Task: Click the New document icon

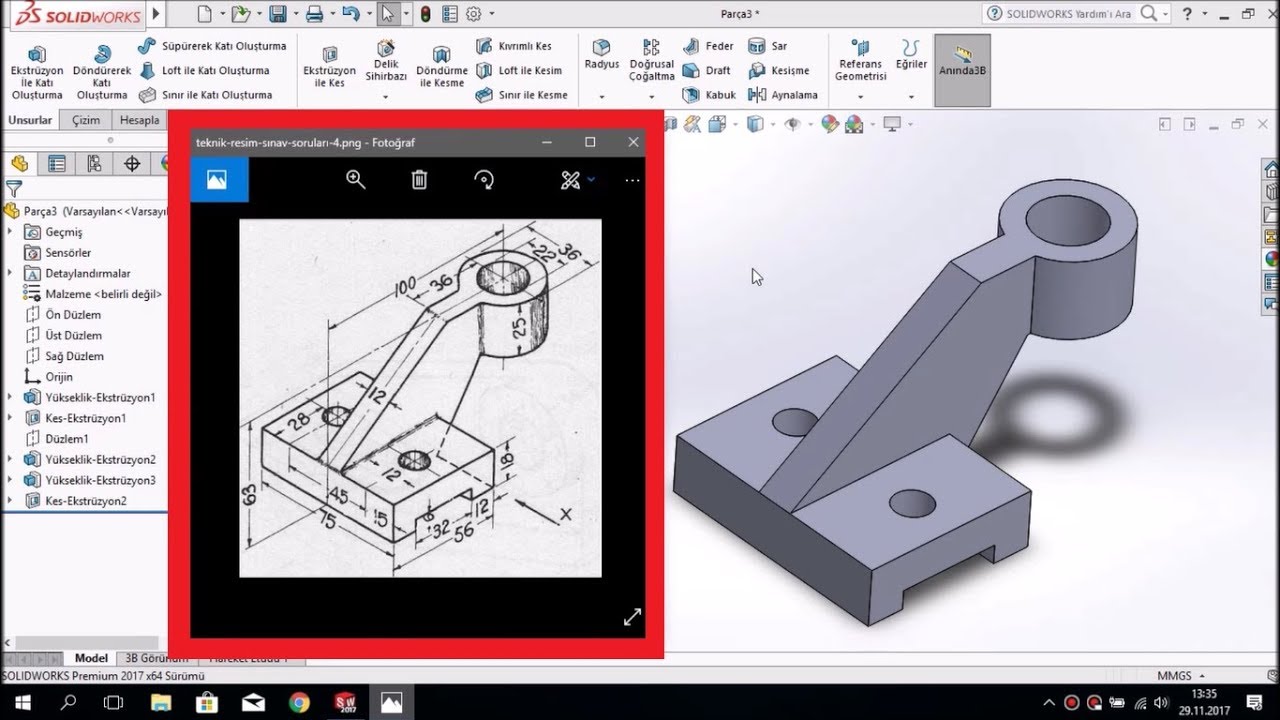Action: 204,14
